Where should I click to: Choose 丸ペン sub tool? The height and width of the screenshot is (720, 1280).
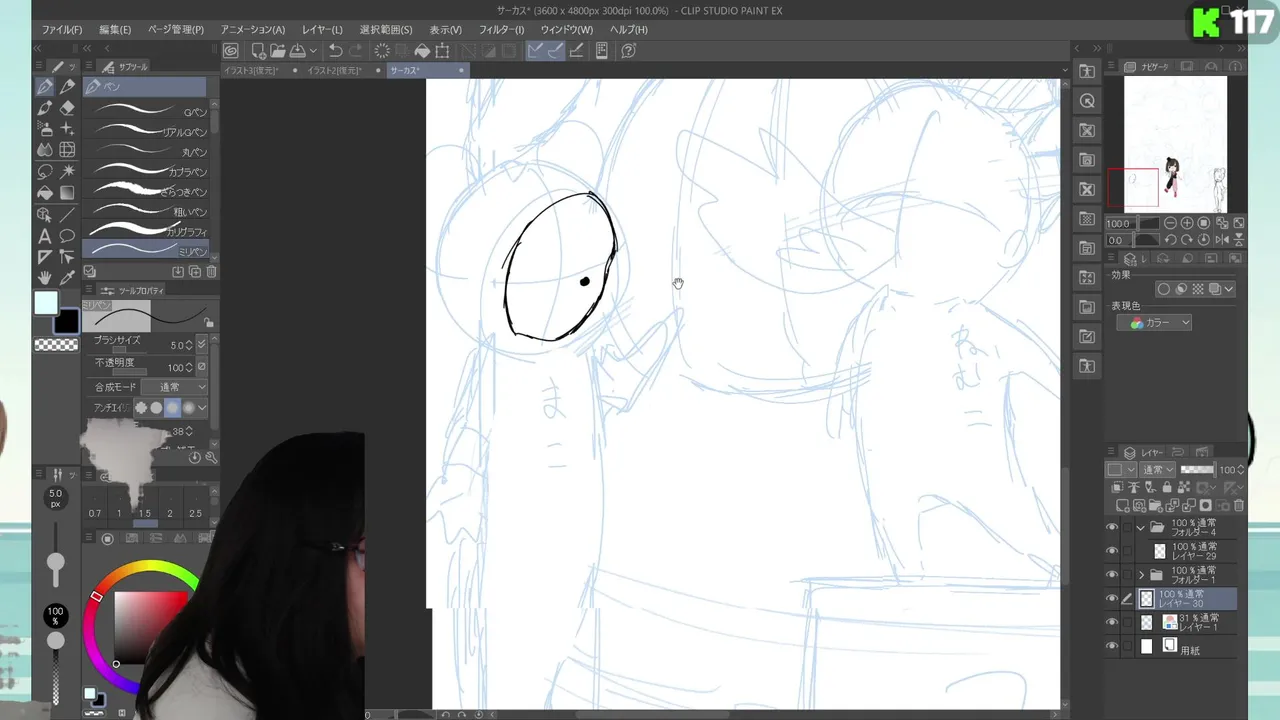[x=146, y=150]
